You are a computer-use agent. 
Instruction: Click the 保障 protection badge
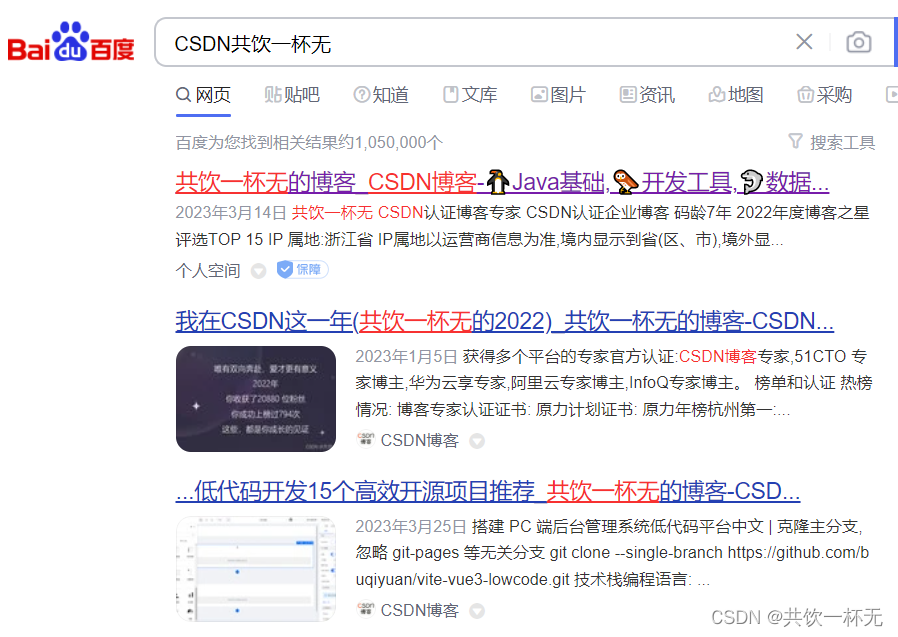click(x=301, y=269)
